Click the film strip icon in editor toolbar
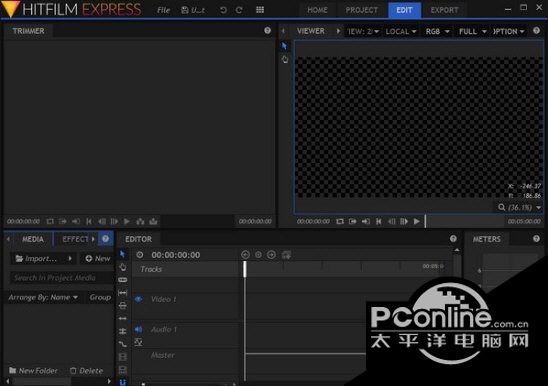This screenshot has width=548, height=386. 123,357
